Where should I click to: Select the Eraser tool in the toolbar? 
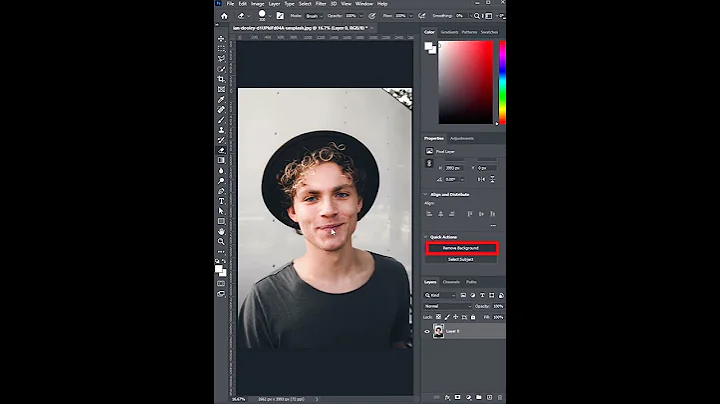[221, 150]
